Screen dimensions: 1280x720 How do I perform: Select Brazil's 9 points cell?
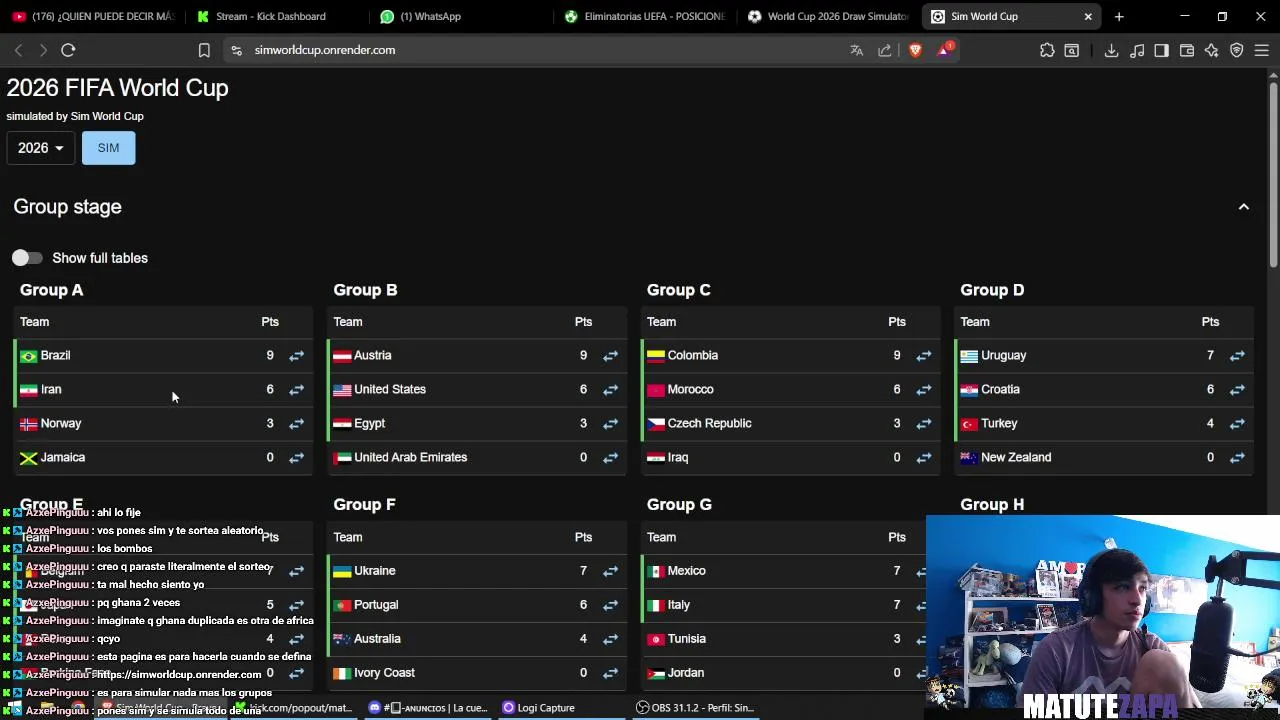269,356
